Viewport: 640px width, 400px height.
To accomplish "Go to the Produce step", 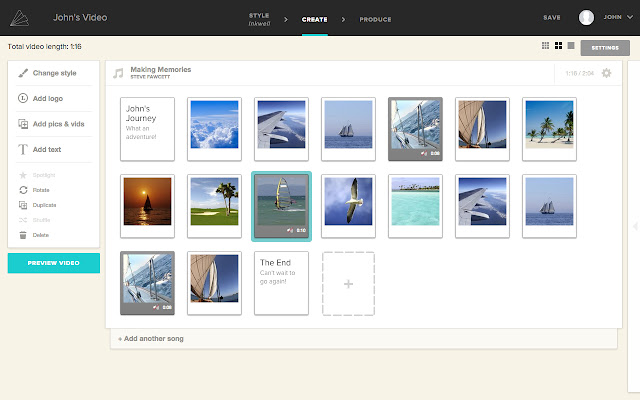I will 375,20.
